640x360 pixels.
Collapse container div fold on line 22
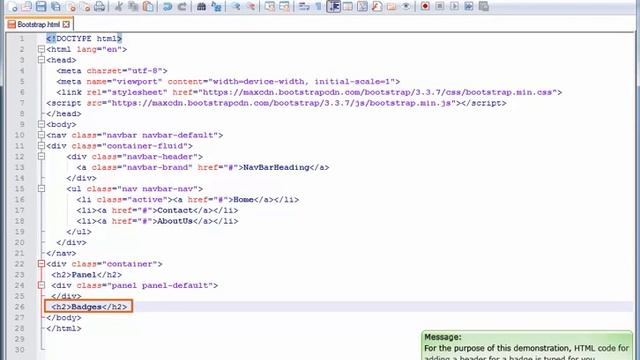point(41,264)
